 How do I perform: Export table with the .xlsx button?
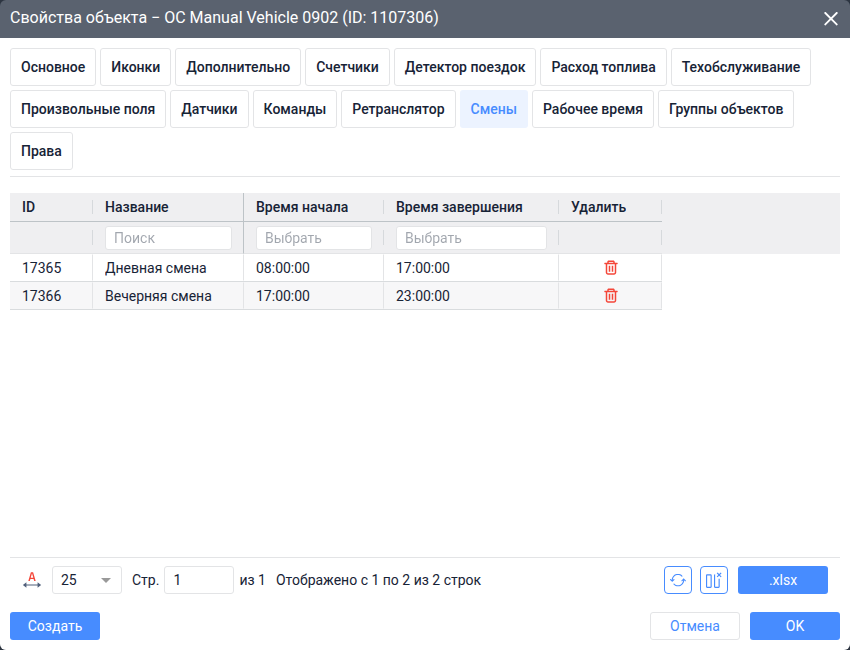tap(783, 580)
